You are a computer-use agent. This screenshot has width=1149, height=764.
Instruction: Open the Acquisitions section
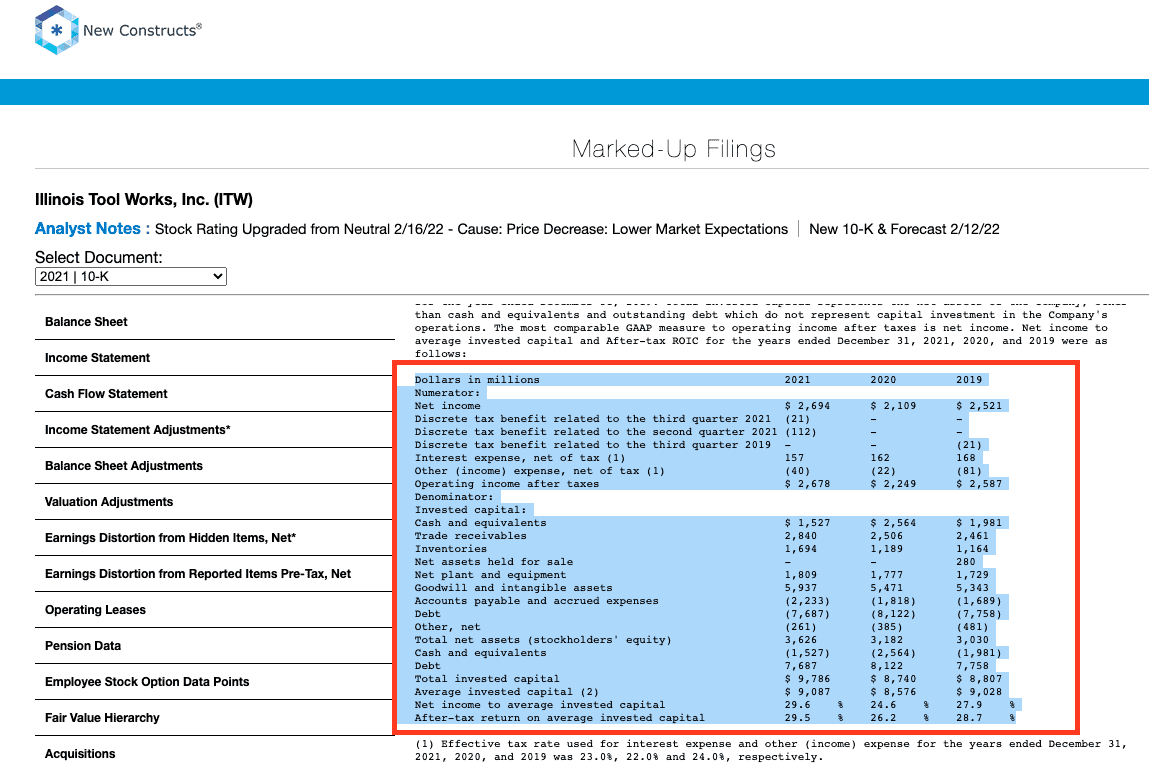click(80, 753)
